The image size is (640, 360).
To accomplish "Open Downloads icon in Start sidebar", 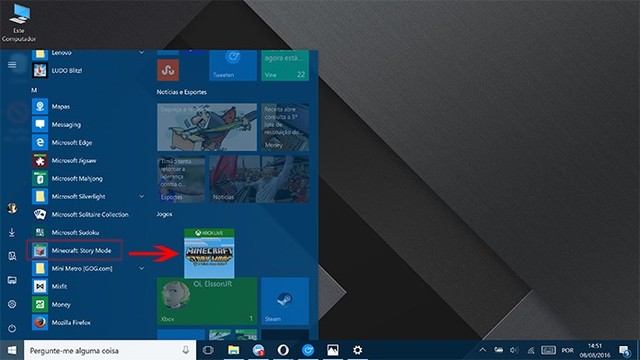I will [x=12, y=232].
